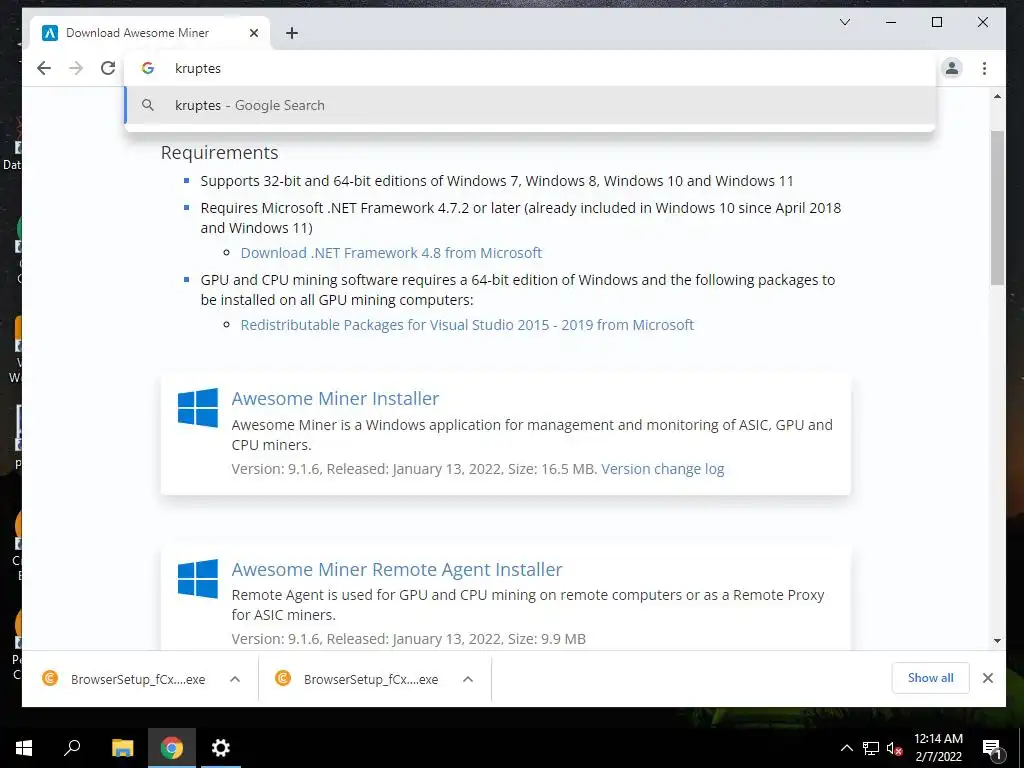1024x768 pixels.
Task: Click text Version: 9.1.6, Released: January 13, 2022, Size: 9.9 MB
Action: (408, 639)
